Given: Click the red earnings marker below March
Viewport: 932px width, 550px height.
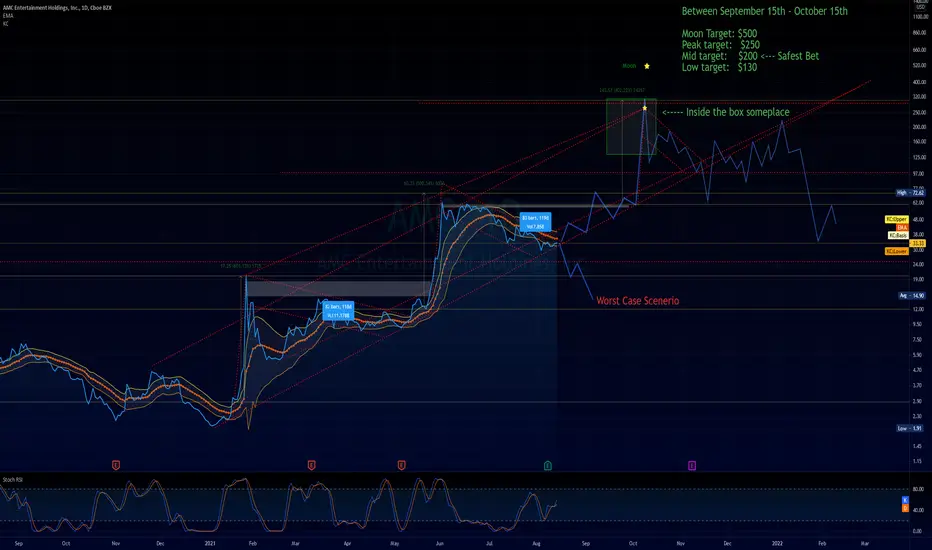Looking at the screenshot, I should tap(311, 466).
